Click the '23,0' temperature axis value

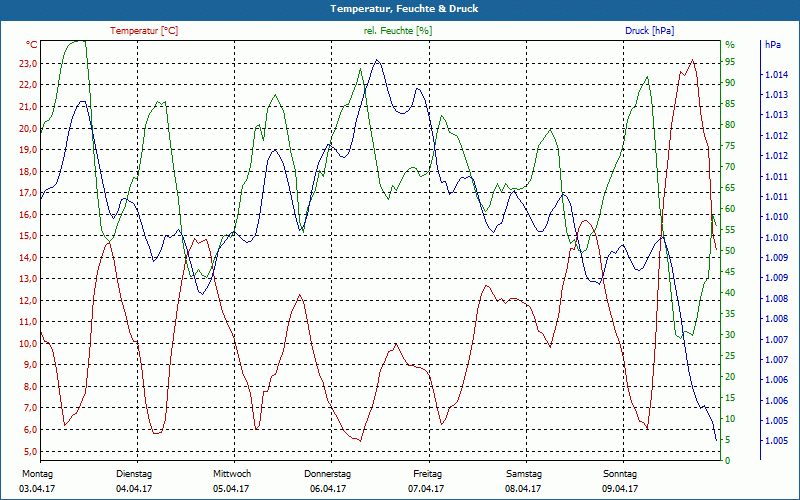[x=28, y=64]
